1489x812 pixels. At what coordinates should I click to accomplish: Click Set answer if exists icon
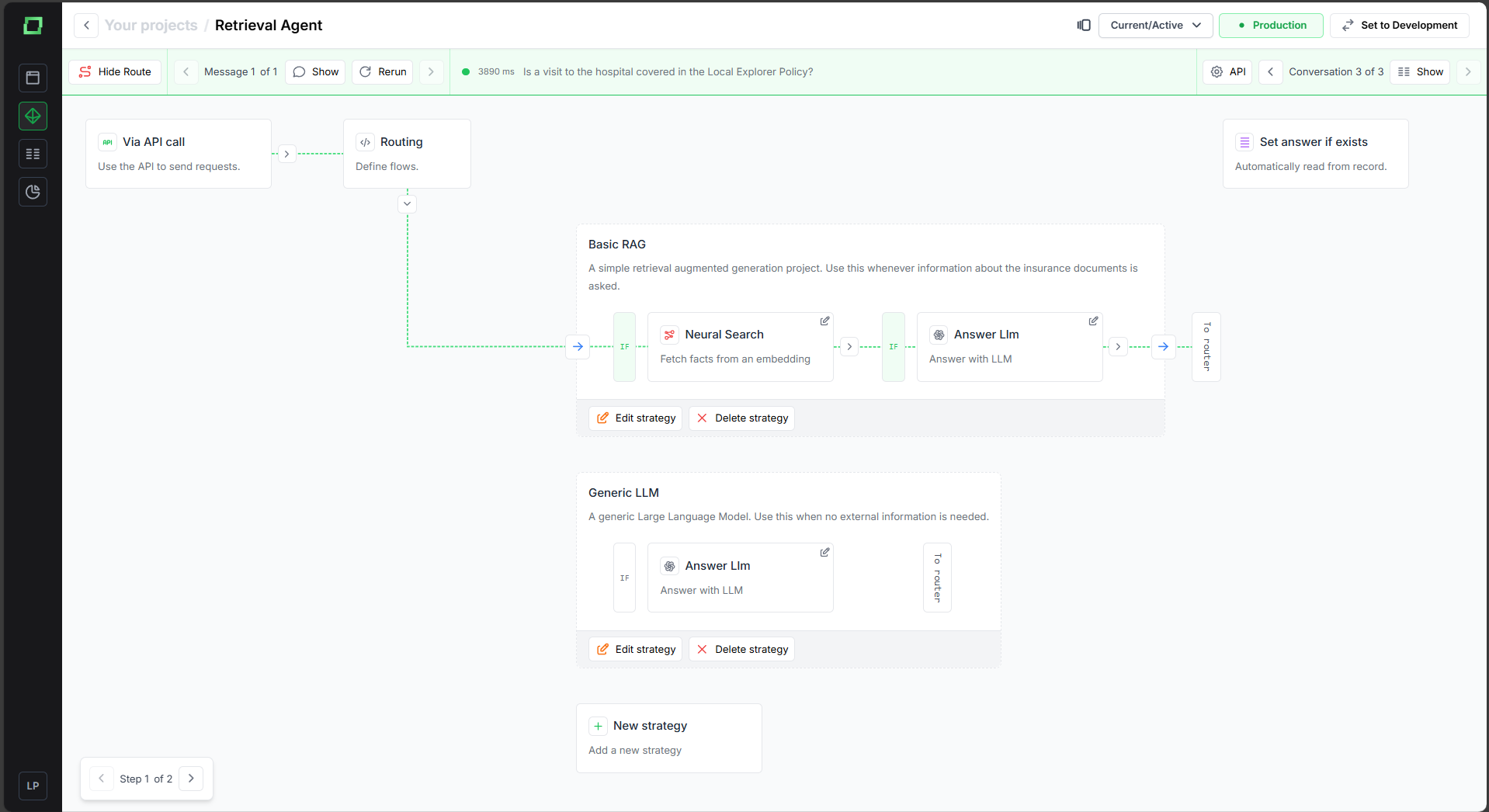[x=1244, y=142]
